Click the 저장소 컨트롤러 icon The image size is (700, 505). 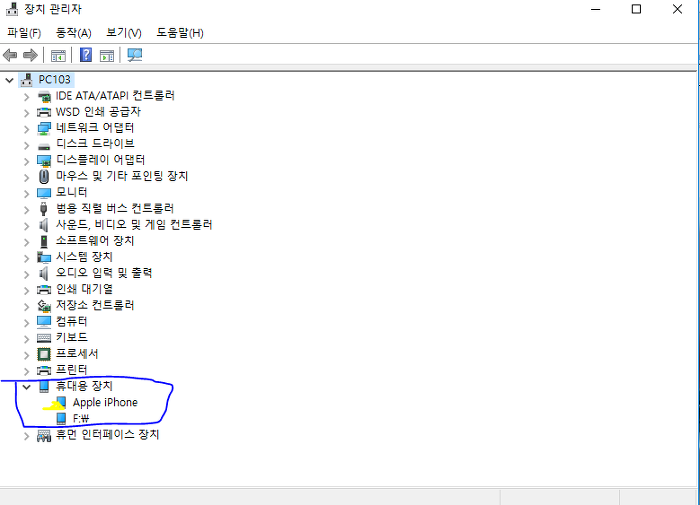[x=44, y=306]
